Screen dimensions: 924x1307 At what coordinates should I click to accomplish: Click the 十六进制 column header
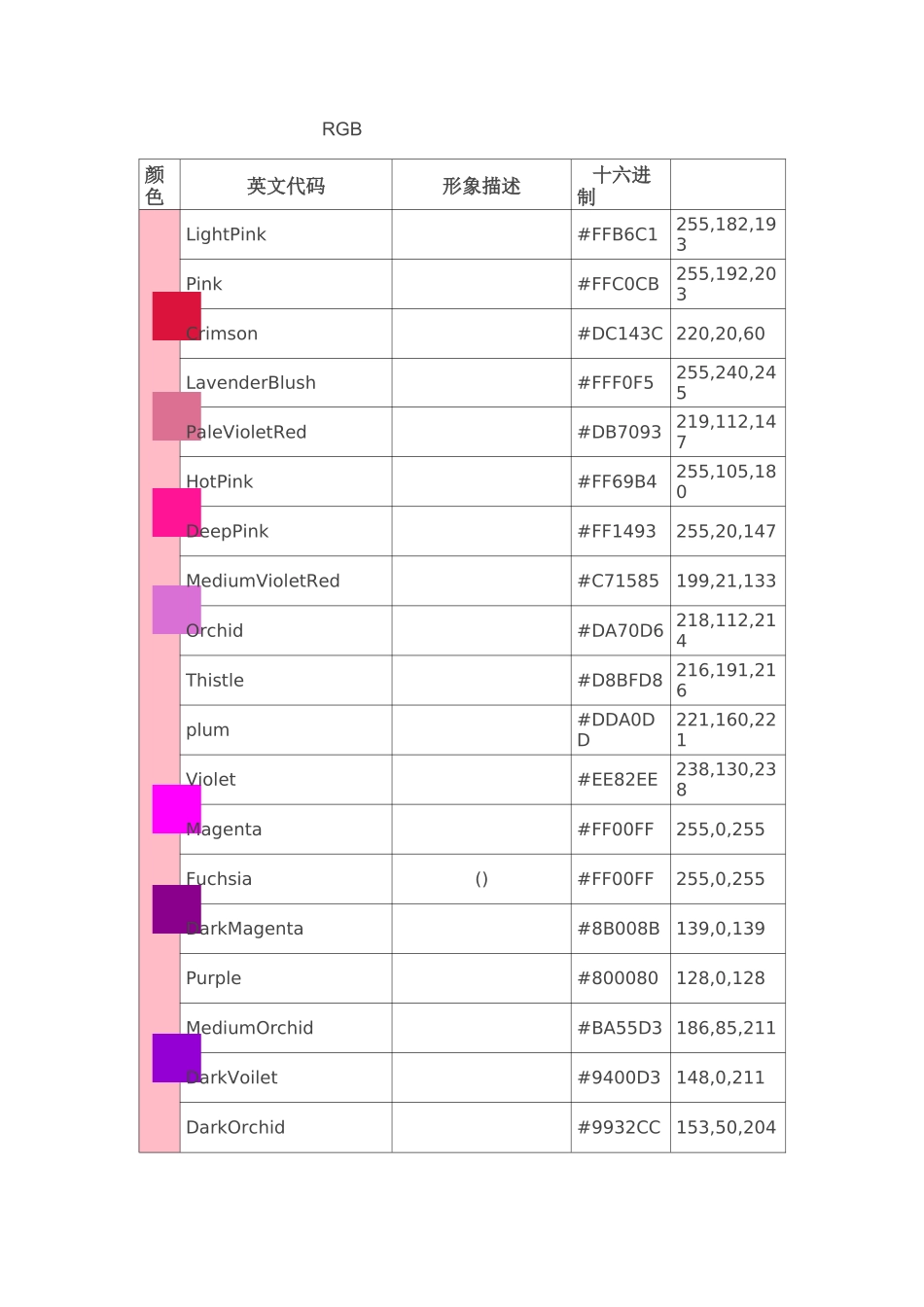[620, 185]
